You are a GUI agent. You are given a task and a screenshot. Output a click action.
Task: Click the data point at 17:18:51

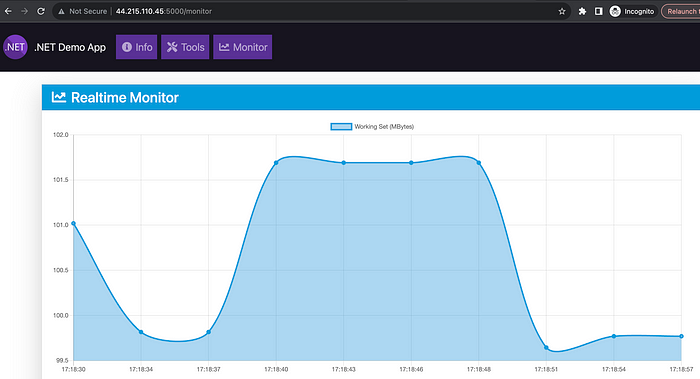tap(546, 347)
